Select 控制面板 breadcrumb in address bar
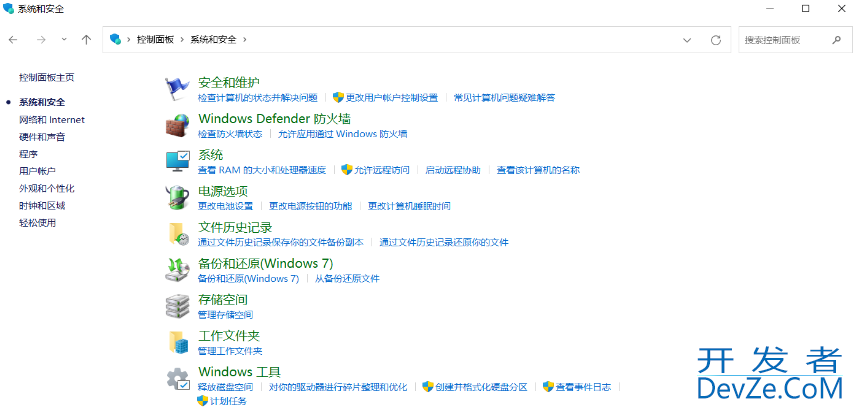Viewport: 853px width, 410px height. tap(156, 40)
